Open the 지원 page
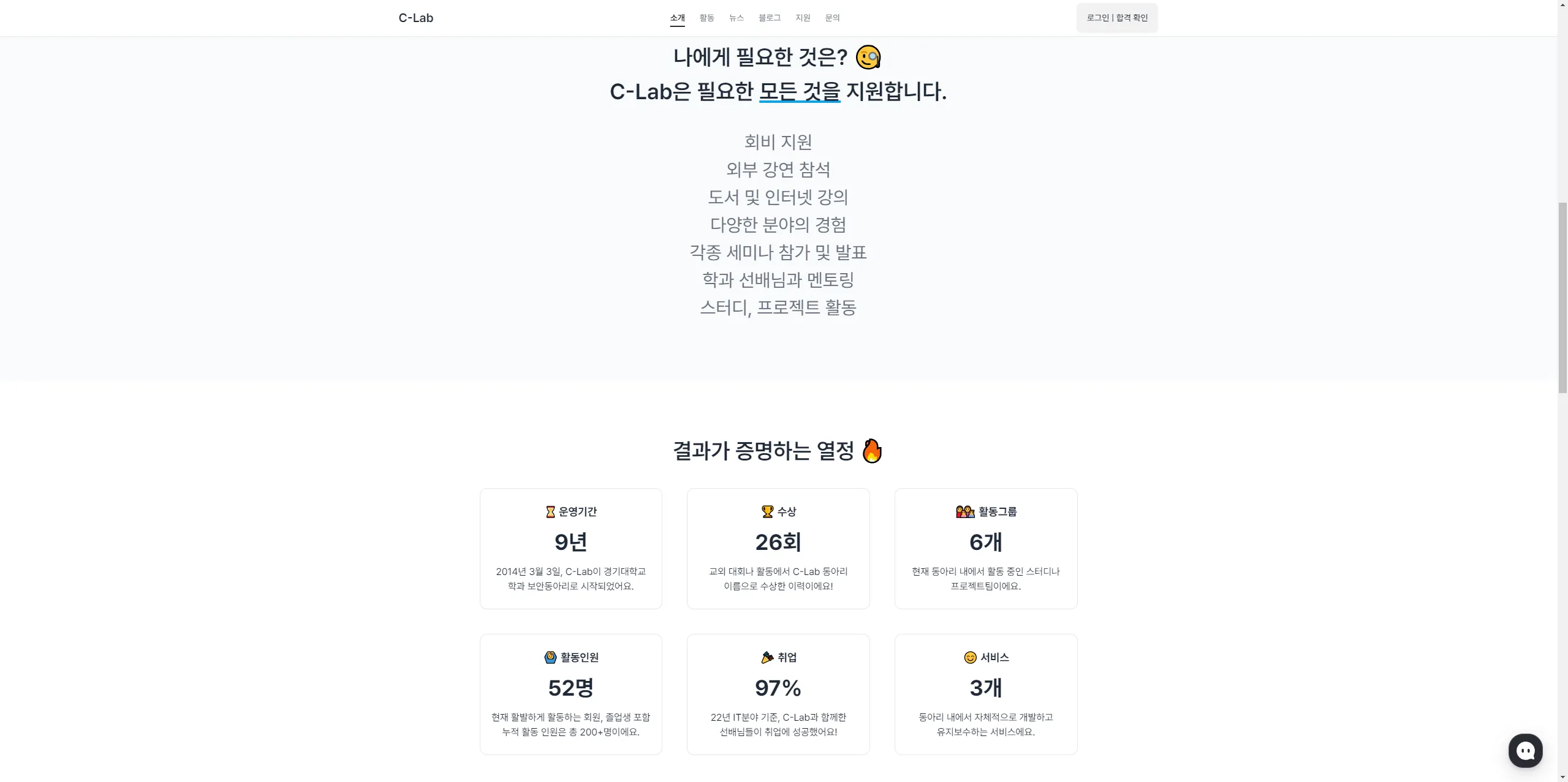 (x=802, y=18)
